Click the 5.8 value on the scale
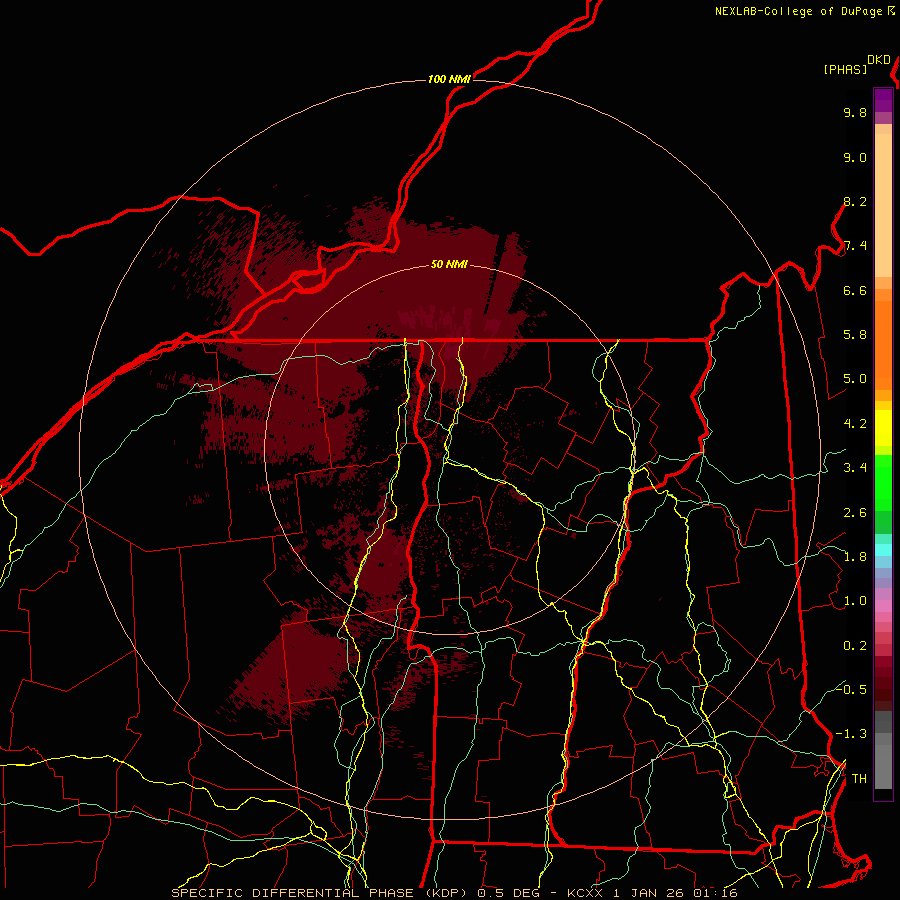Image resolution: width=900 pixels, height=900 pixels. (855, 335)
